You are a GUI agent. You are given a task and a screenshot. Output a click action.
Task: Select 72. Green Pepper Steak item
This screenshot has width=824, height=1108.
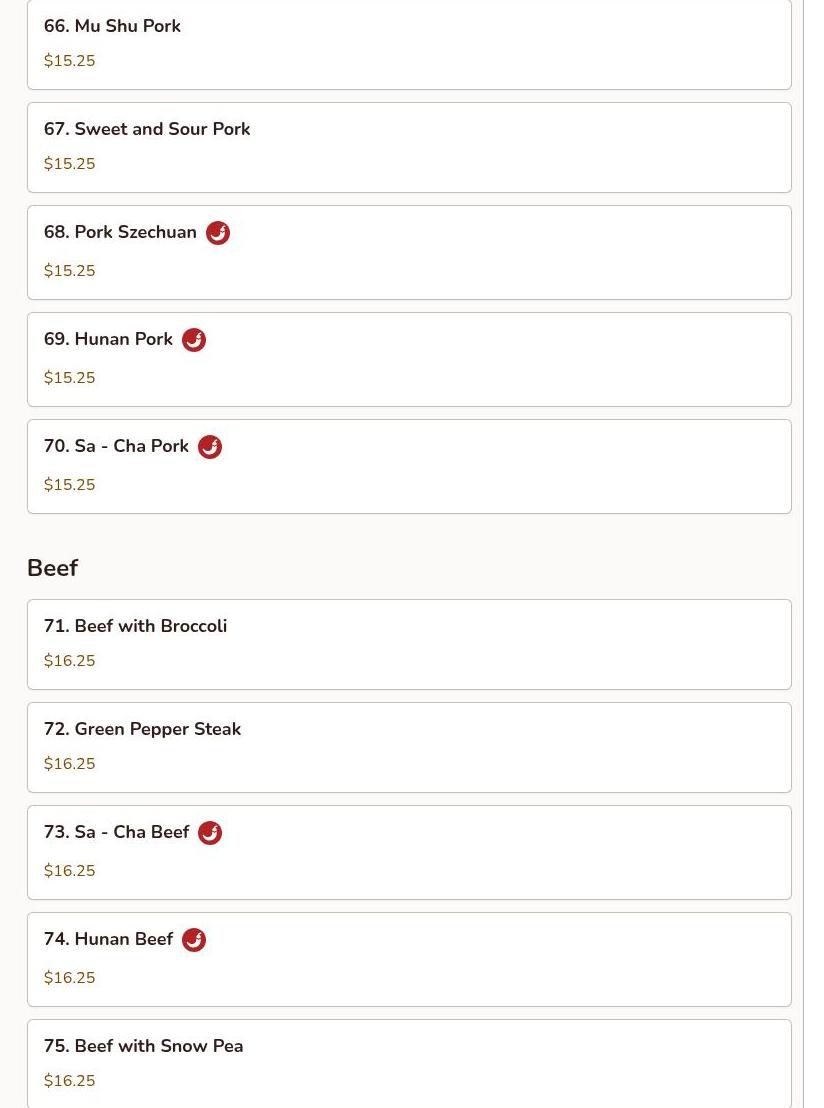142,729
